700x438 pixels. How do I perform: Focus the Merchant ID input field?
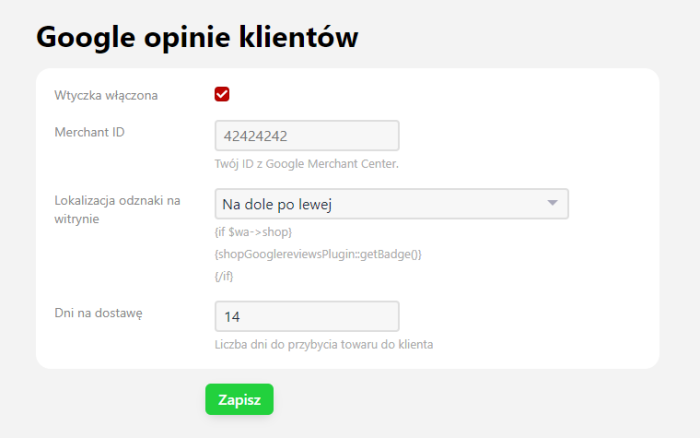307,136
